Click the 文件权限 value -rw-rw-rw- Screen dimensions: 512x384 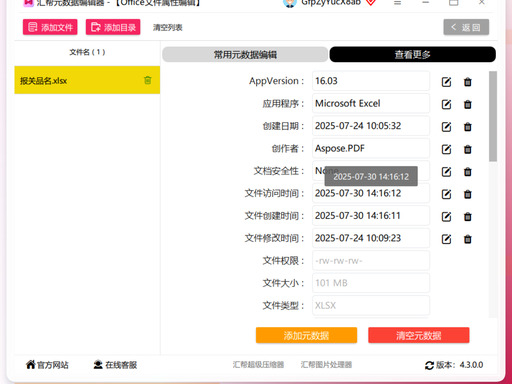click(371, 261)
